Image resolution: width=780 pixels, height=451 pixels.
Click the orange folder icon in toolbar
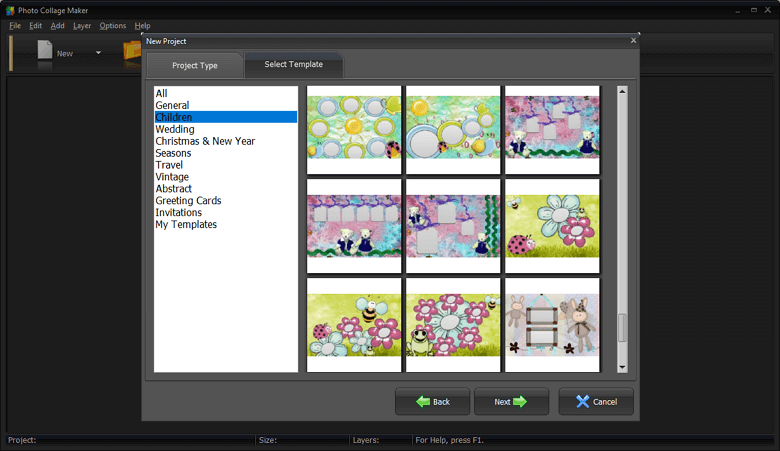[132, 50]
